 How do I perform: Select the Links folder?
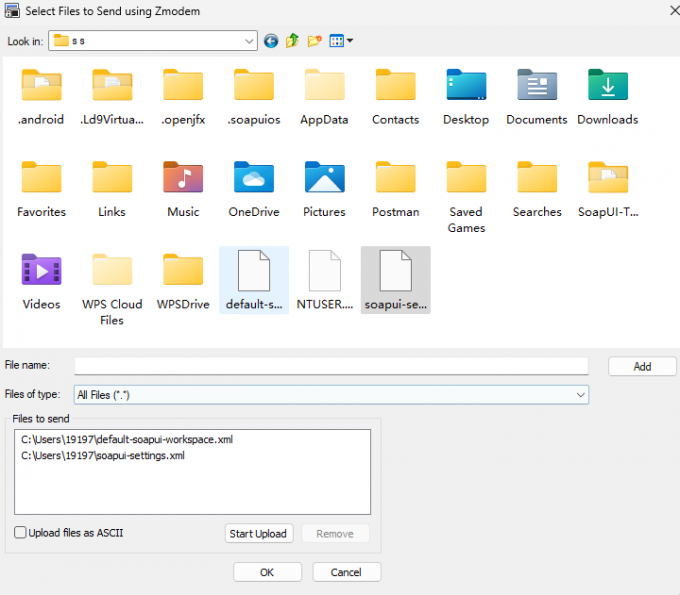pos(112,190)
